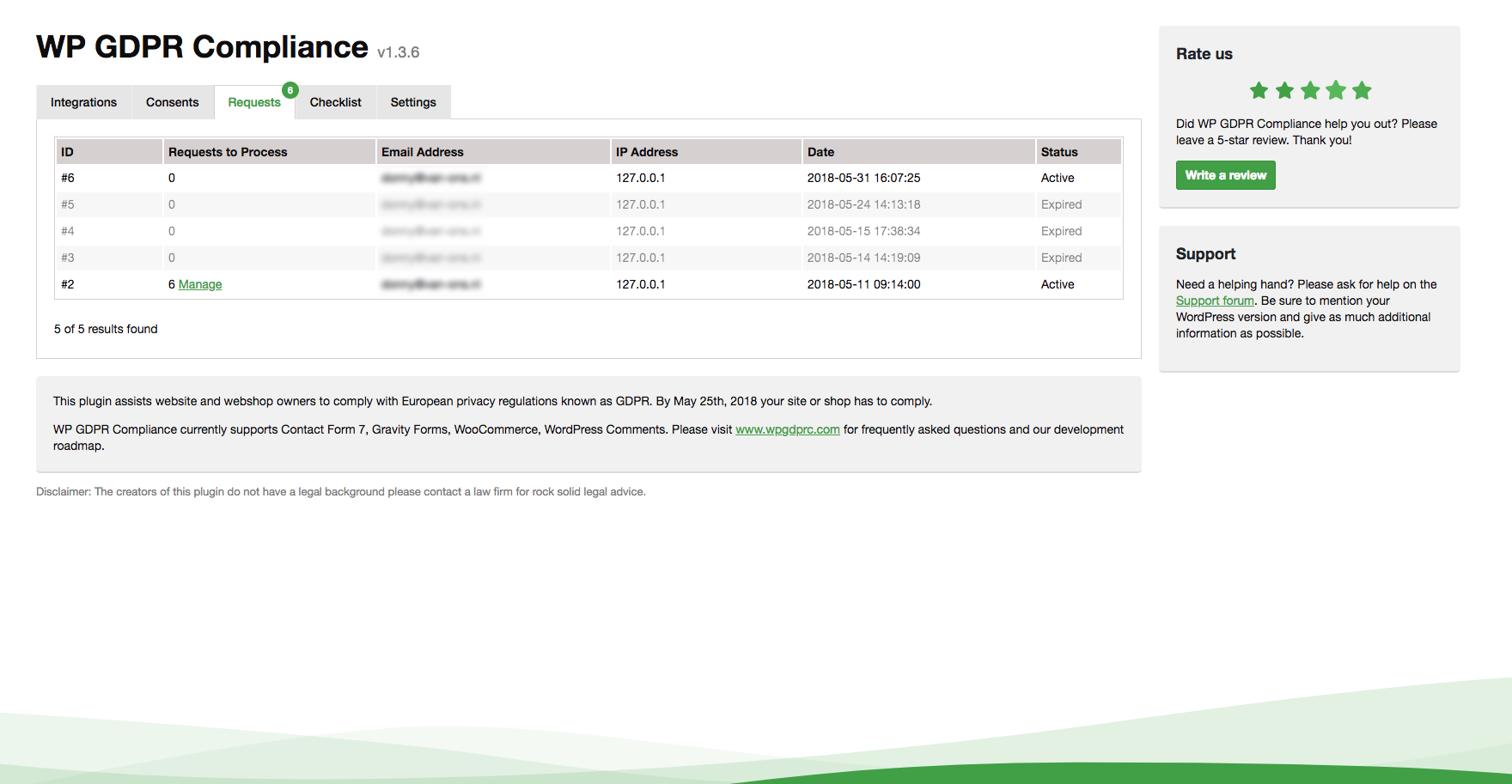Click date 2018-05-14 14:19:09
The height and width of the screenshot is (784, 1512).
point(863,258)
